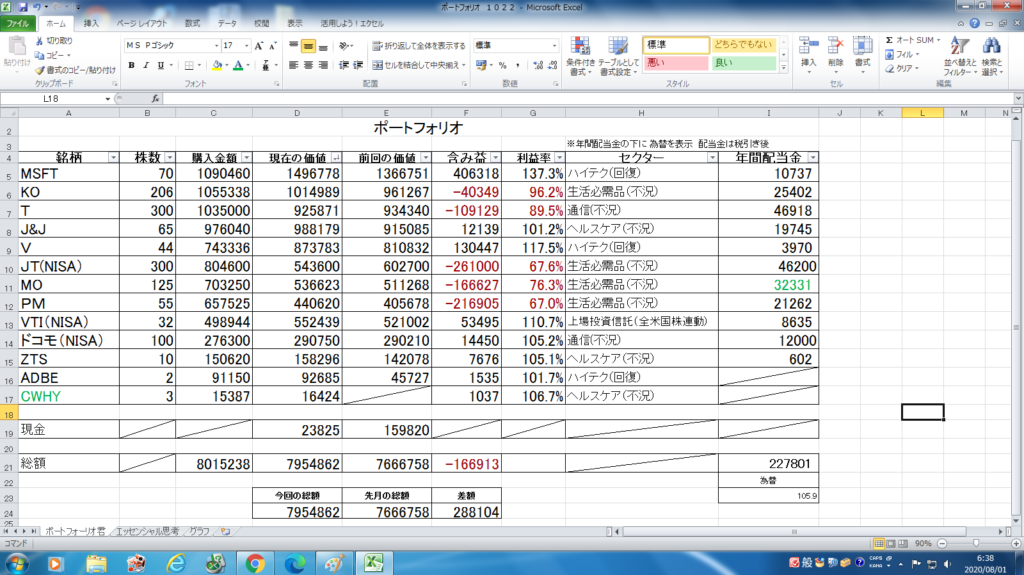Viewport: 1024px width, 575px height.
Task: Increase decimal places
Action: click(537, 65)
